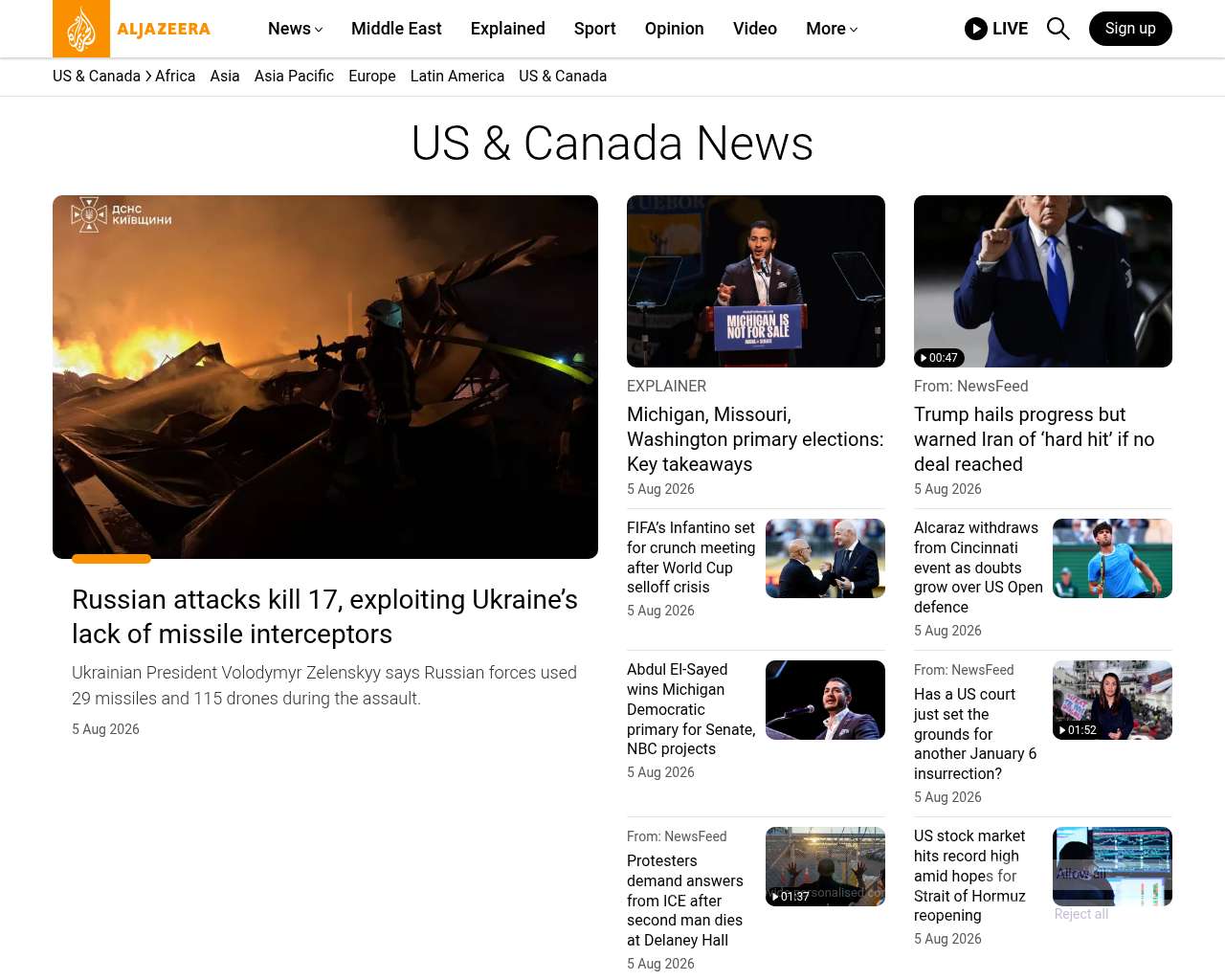Open the search magnifier icon
The height and width of the screenshot is (980, 1225).
(1058, 29)
